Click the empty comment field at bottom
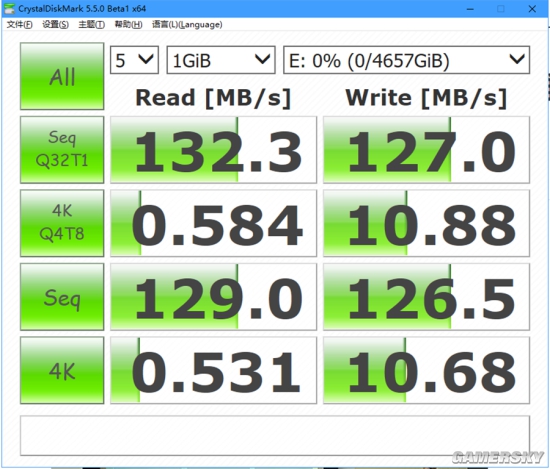The width and height of the screenshot is (550, 469). coord(275,436)
